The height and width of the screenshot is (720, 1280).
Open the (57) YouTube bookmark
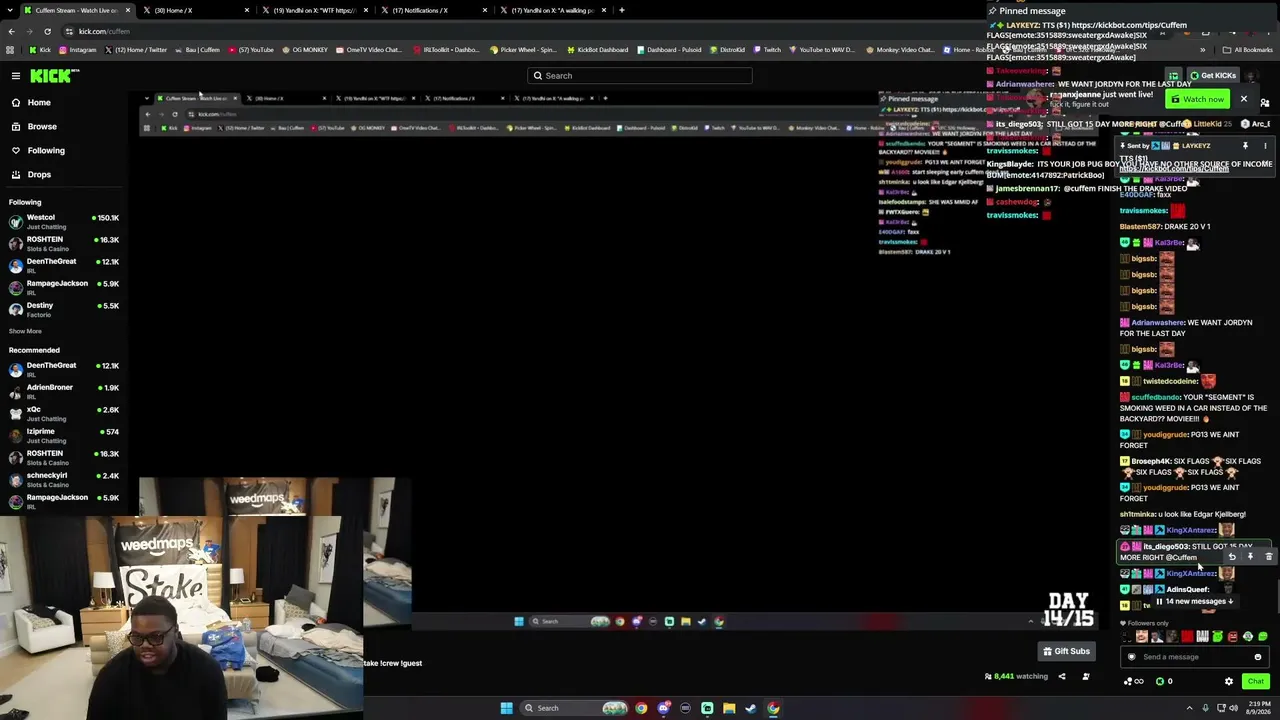pos(251,50)
